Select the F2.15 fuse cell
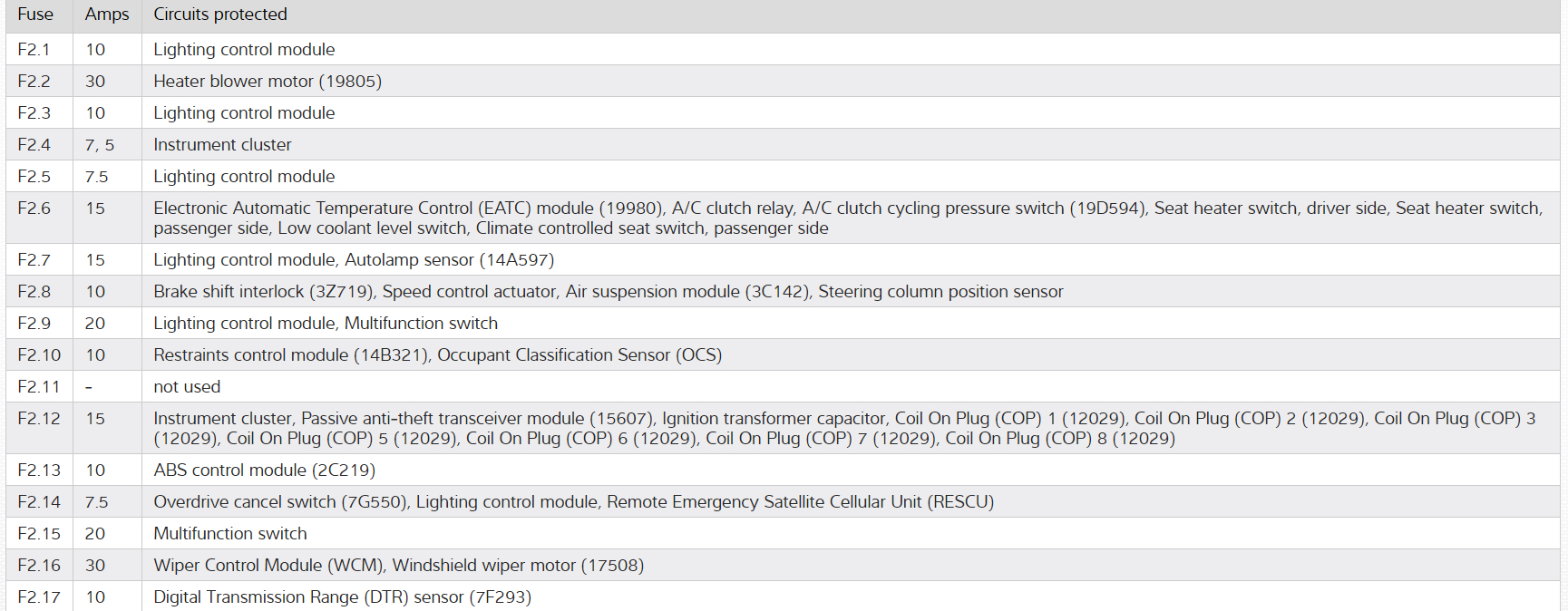 (x=39, y=534)
